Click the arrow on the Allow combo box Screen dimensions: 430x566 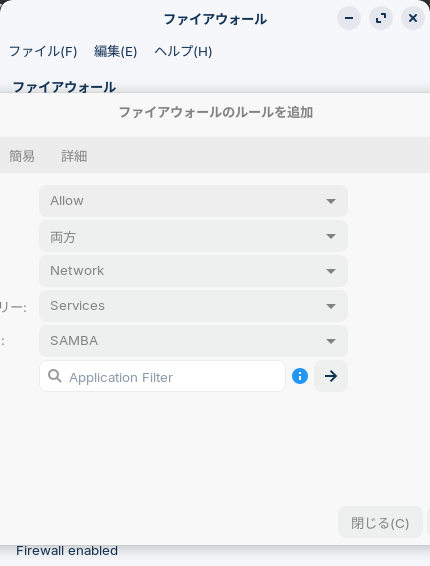click(331, 201)
